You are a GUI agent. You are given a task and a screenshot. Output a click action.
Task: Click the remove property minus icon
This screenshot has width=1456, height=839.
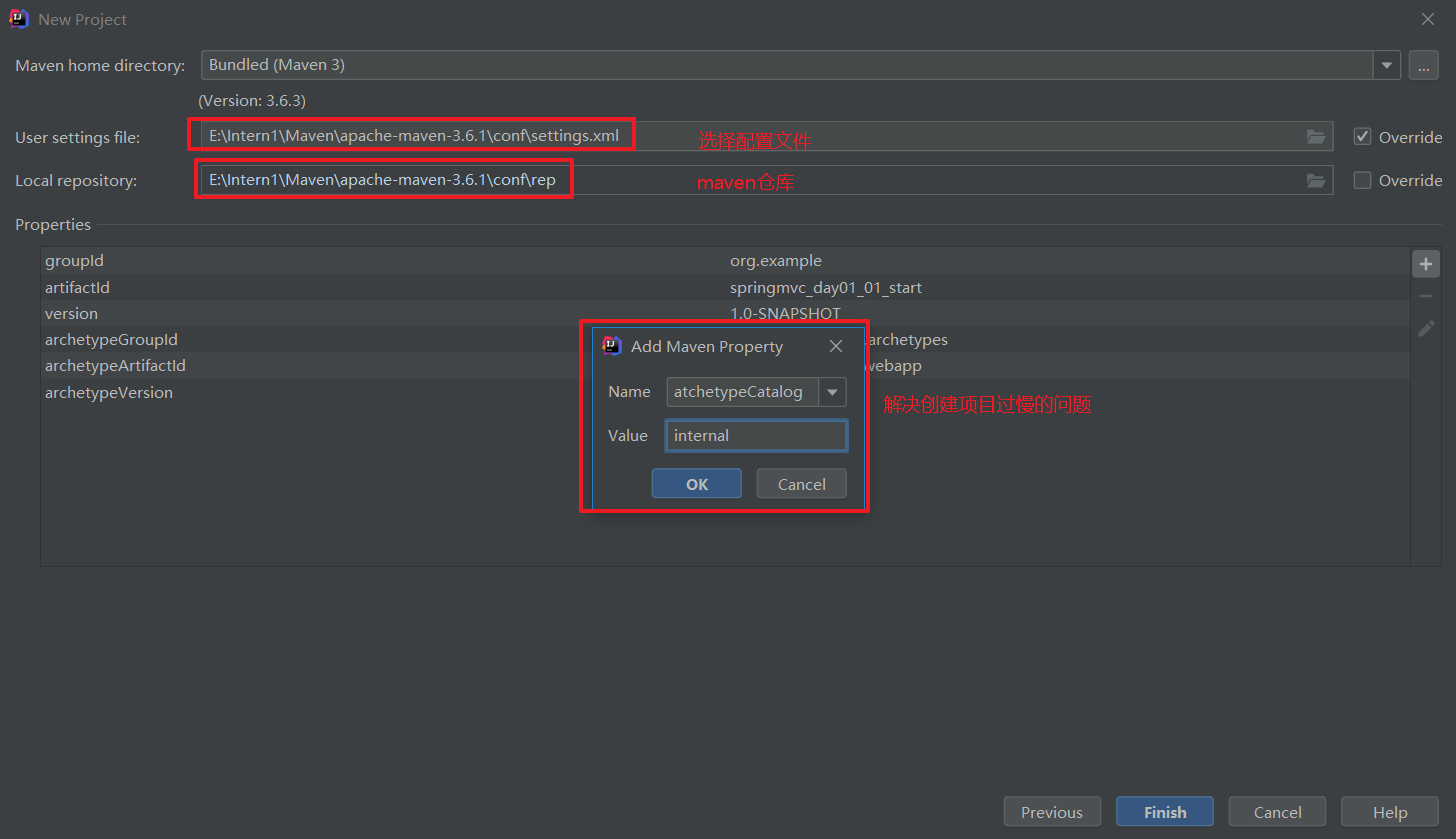[x=1426, y=296]
